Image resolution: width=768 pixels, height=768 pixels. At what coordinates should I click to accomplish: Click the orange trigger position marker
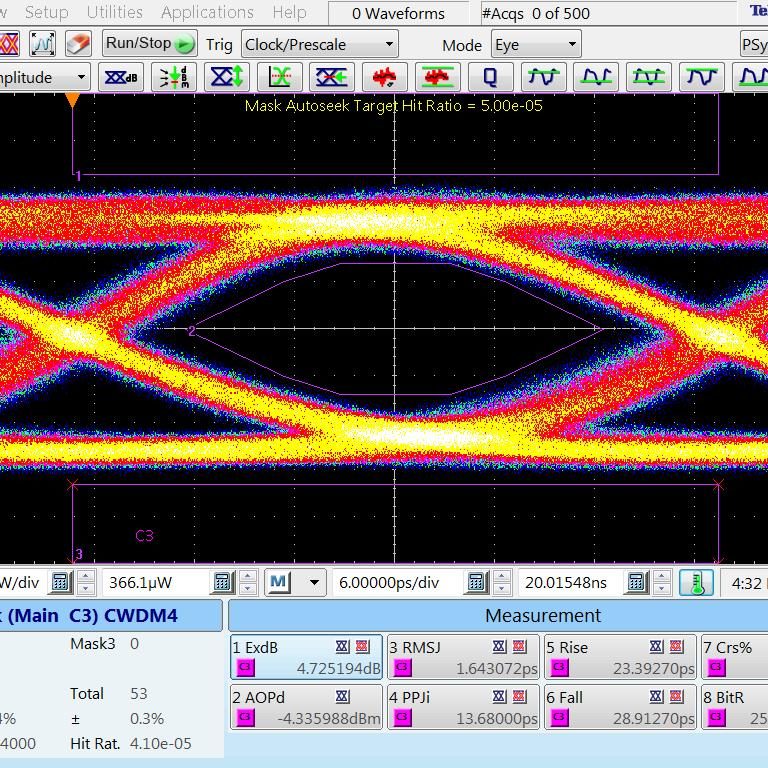point(72,100)
